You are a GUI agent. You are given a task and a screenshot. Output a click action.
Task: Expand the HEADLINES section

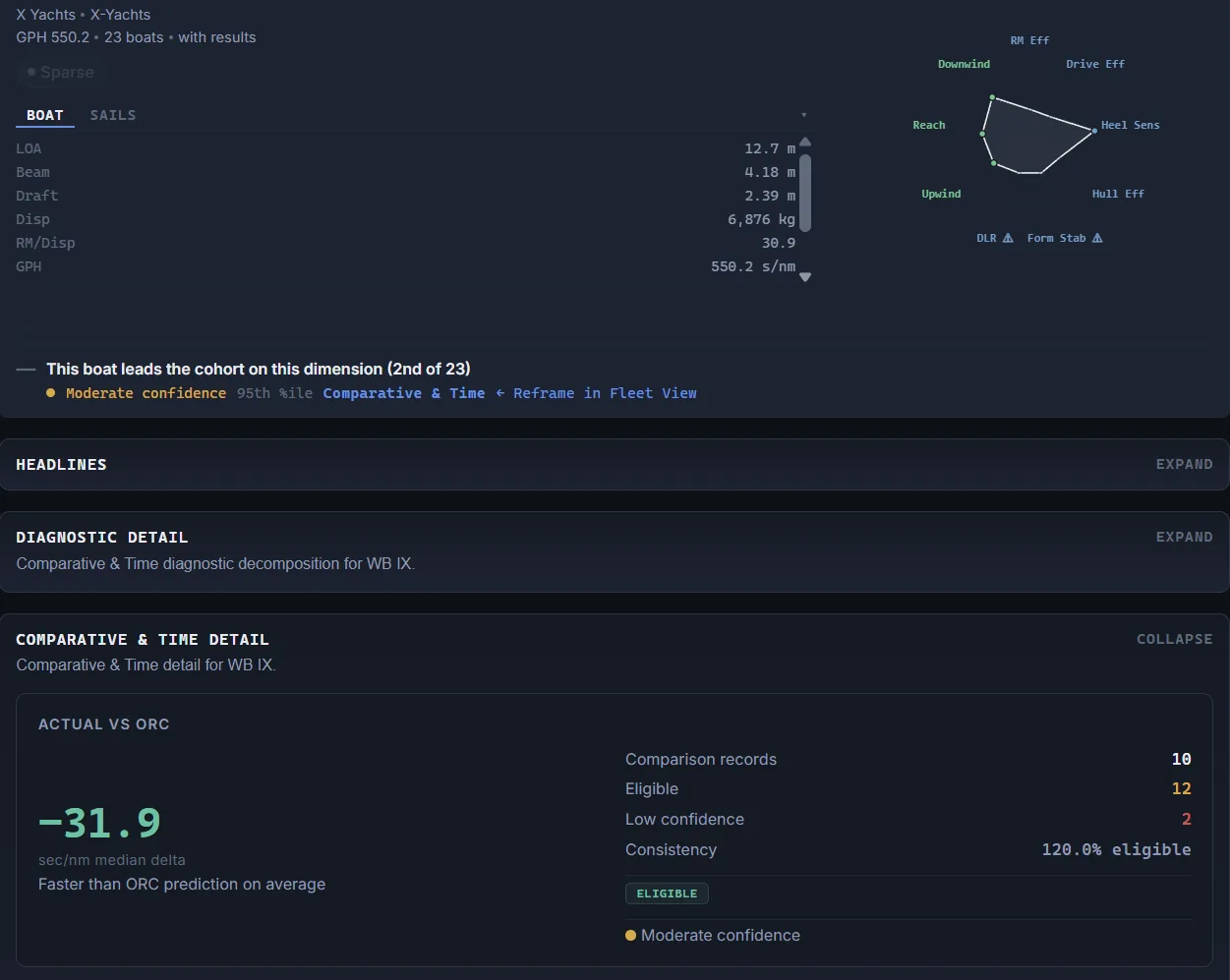pyautogui.click(x=1184, y=464)
